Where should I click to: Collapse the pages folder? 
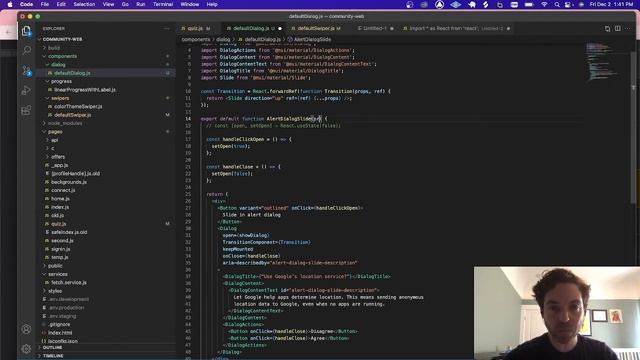pos(55,131)
